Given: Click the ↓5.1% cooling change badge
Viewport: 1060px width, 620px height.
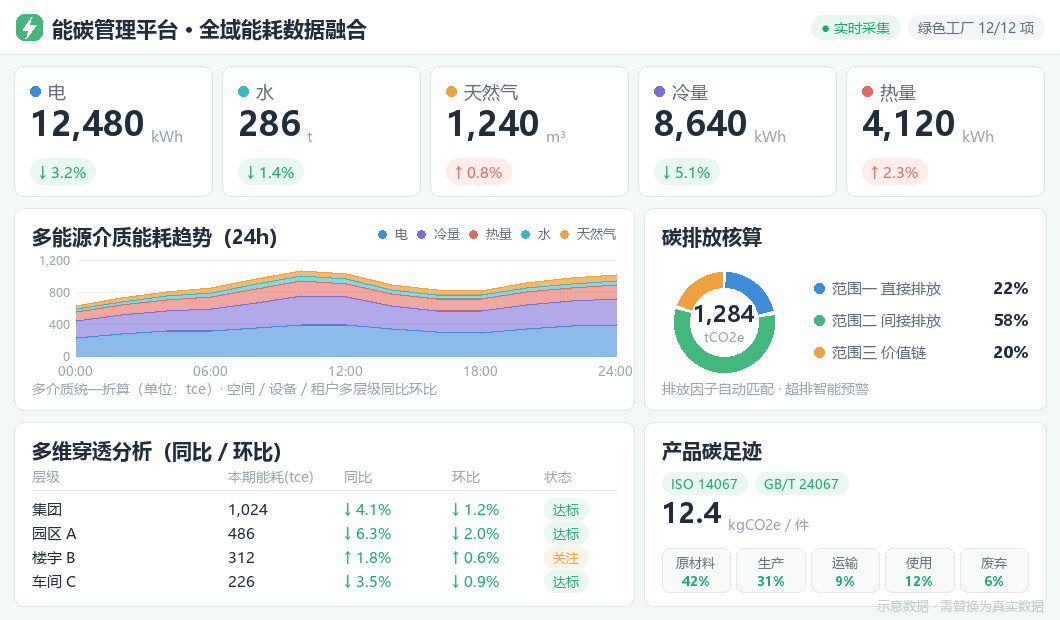Looking at the screenshot, I should 686,172.
